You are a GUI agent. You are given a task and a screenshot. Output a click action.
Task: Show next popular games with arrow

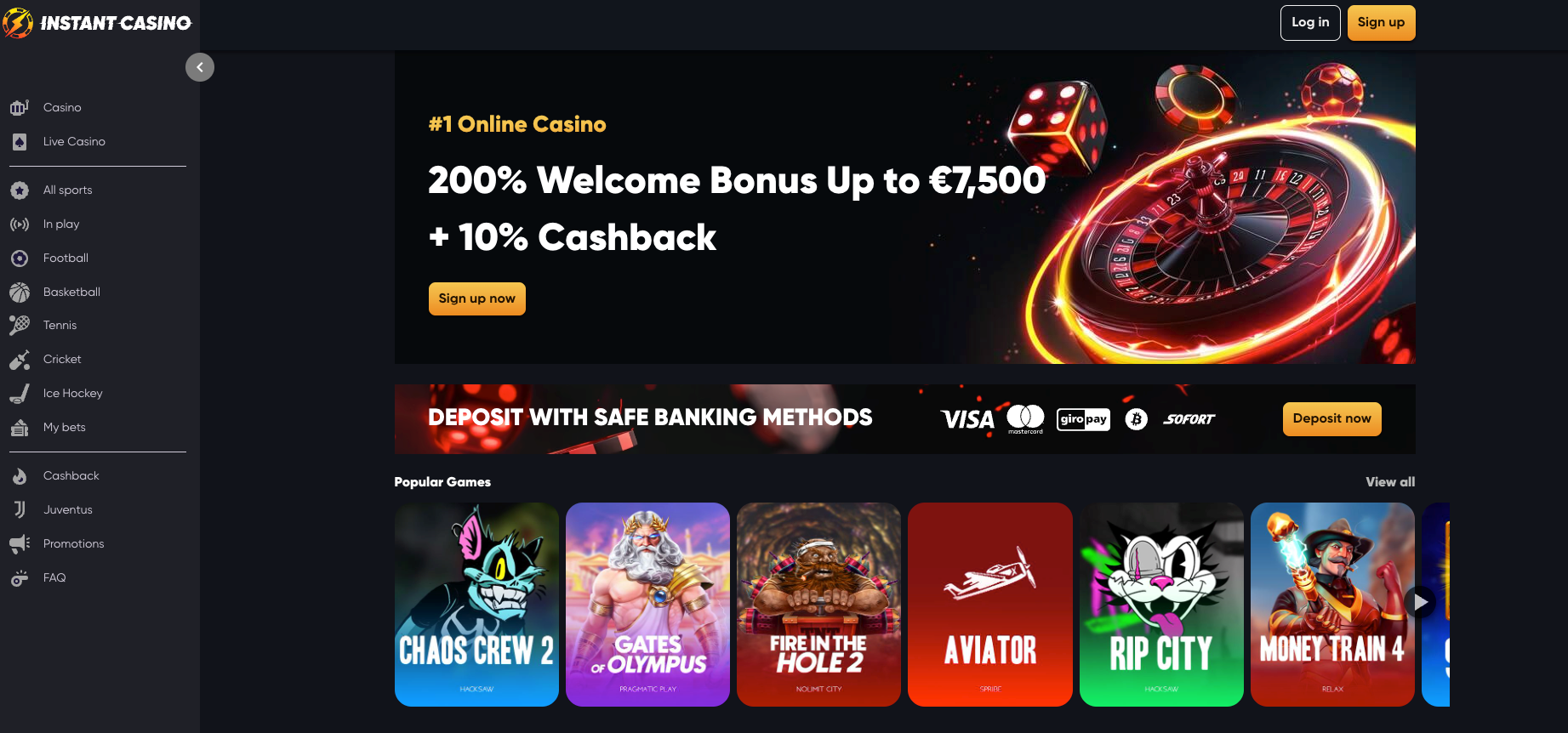(1420, 602)
